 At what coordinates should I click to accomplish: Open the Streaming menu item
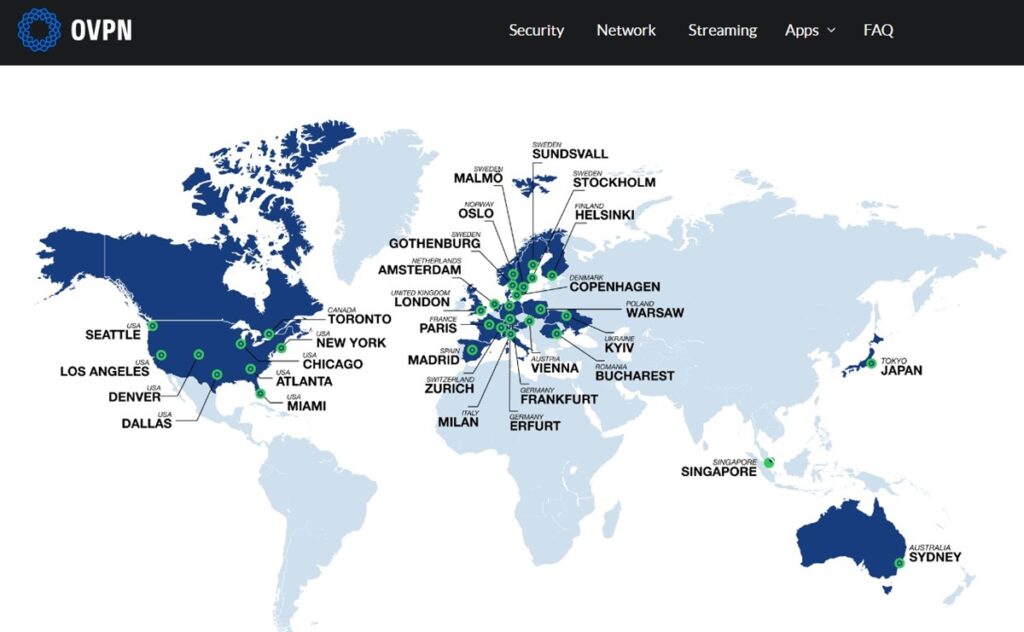[722, 30]
